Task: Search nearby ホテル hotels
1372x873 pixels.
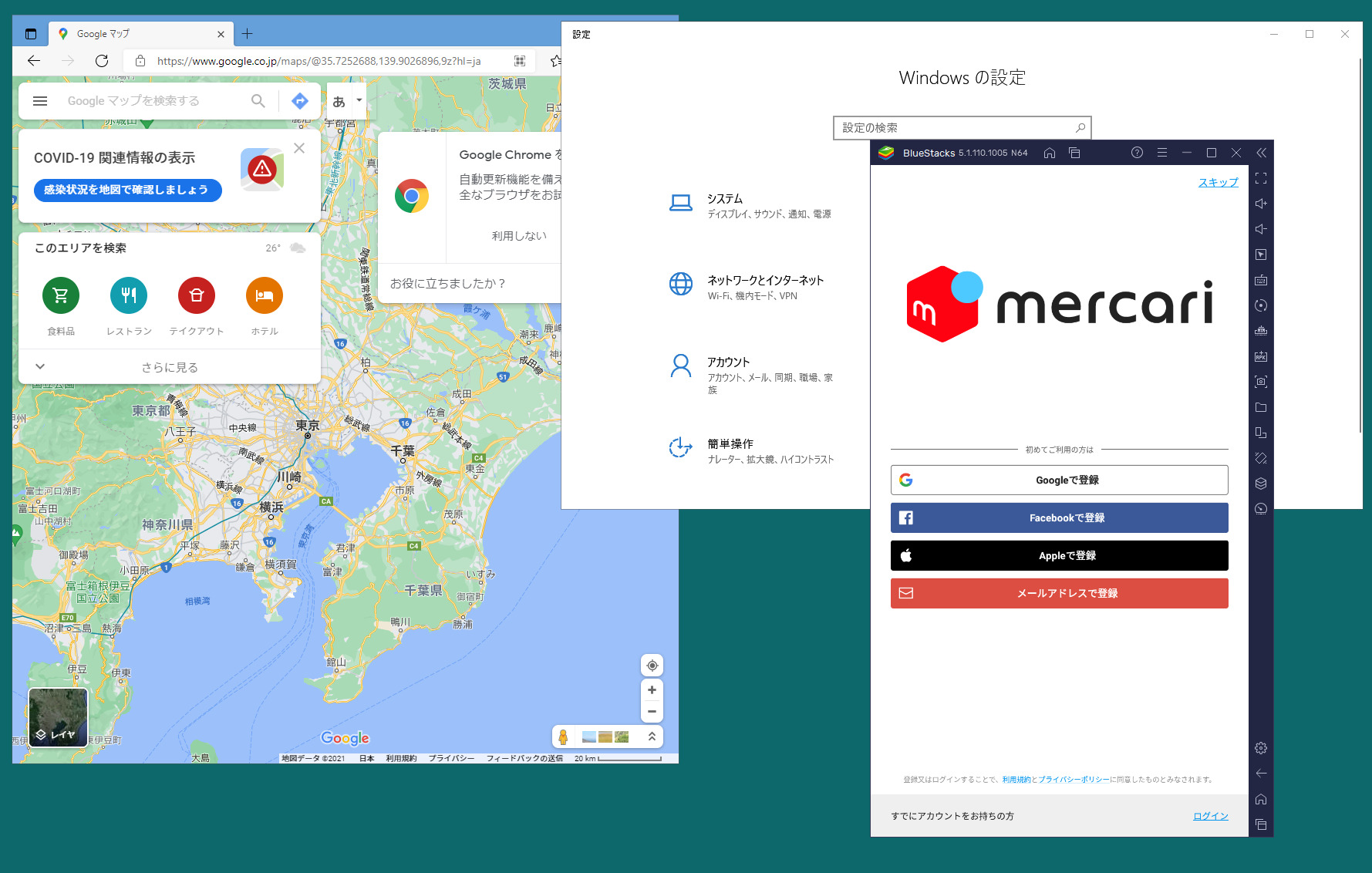Action: (265, 306)
